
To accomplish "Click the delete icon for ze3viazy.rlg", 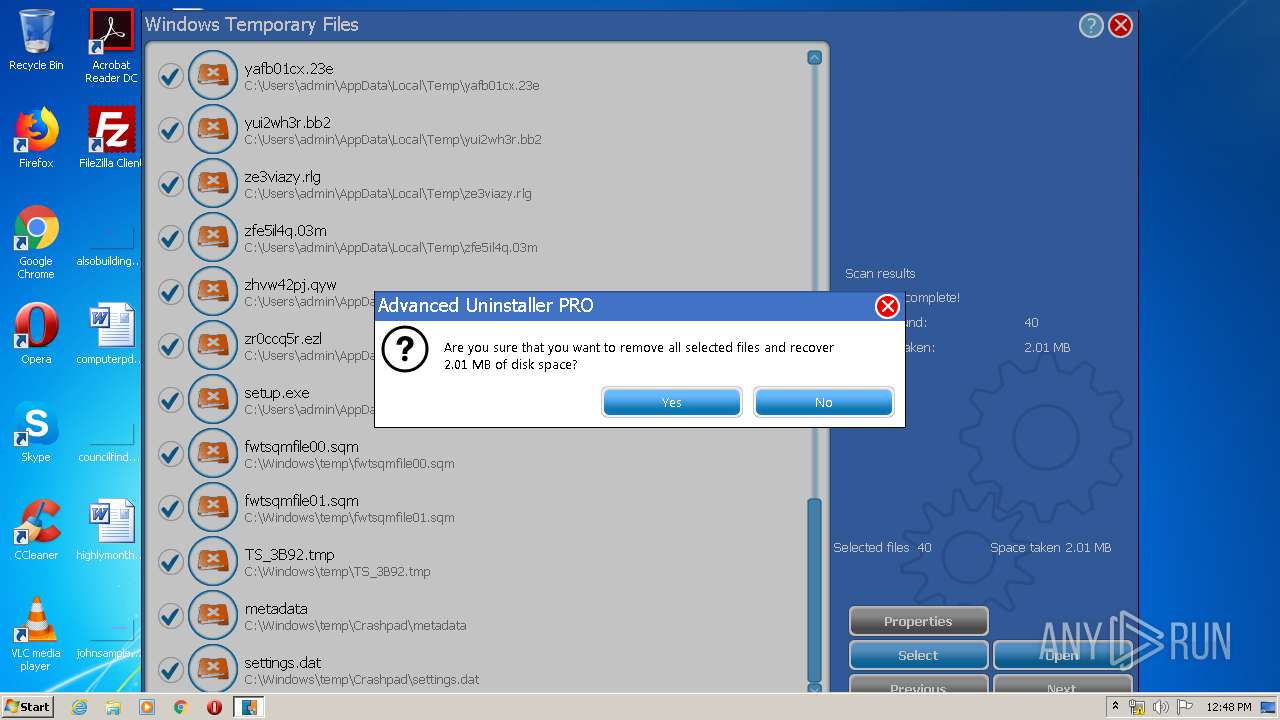I will (212, 183).
